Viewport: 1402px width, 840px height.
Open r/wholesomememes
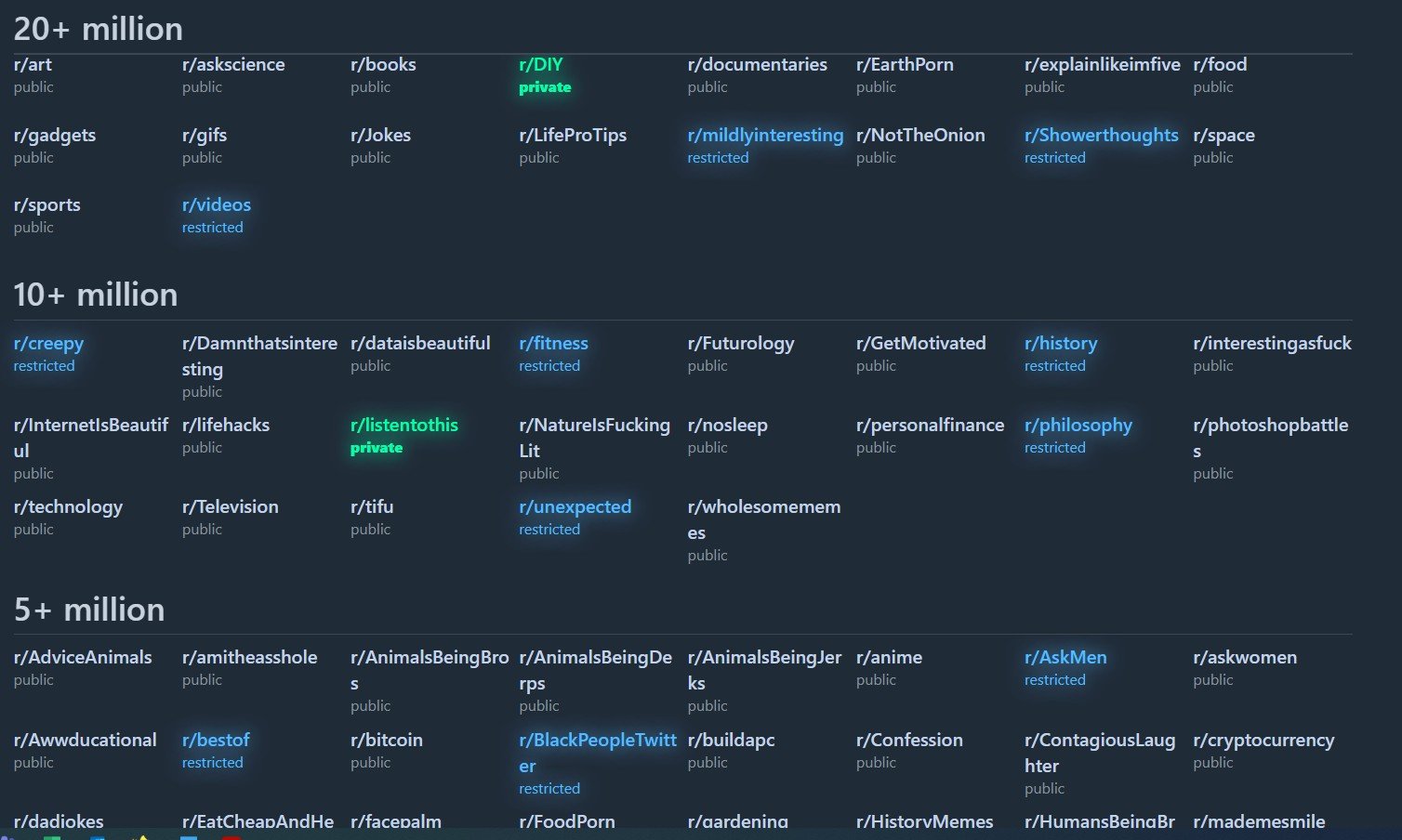pyautogui.click(x=764, y=519)
